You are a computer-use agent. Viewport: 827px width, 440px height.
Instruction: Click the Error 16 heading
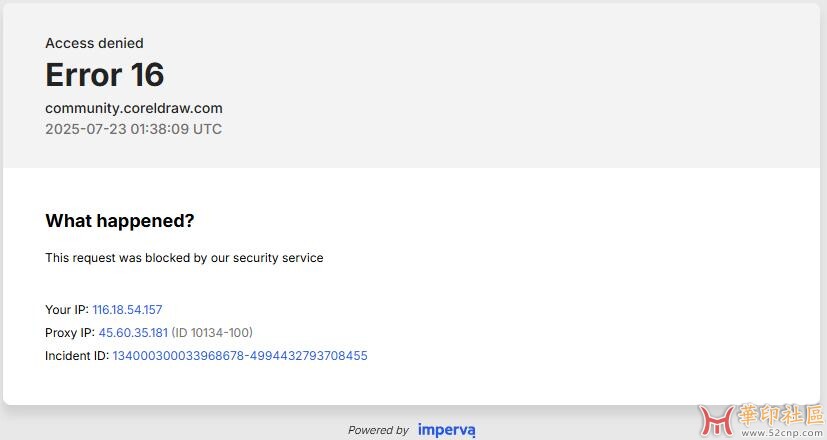104,75
